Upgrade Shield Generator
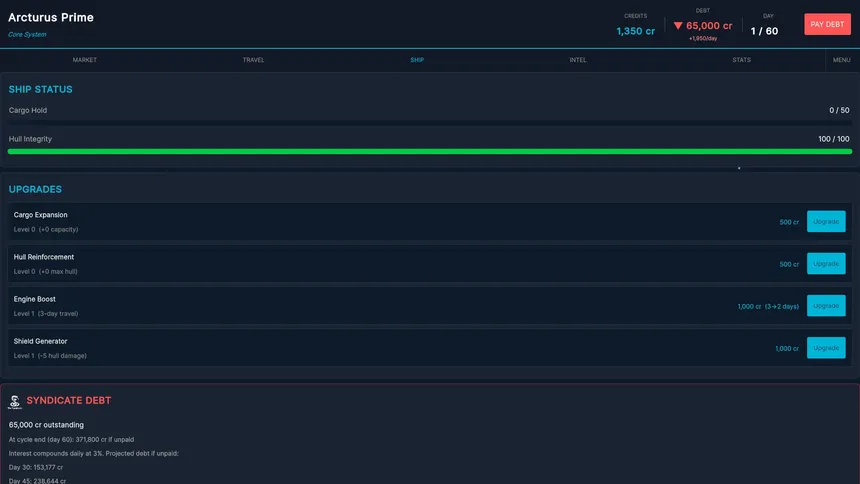 [826, 348]
